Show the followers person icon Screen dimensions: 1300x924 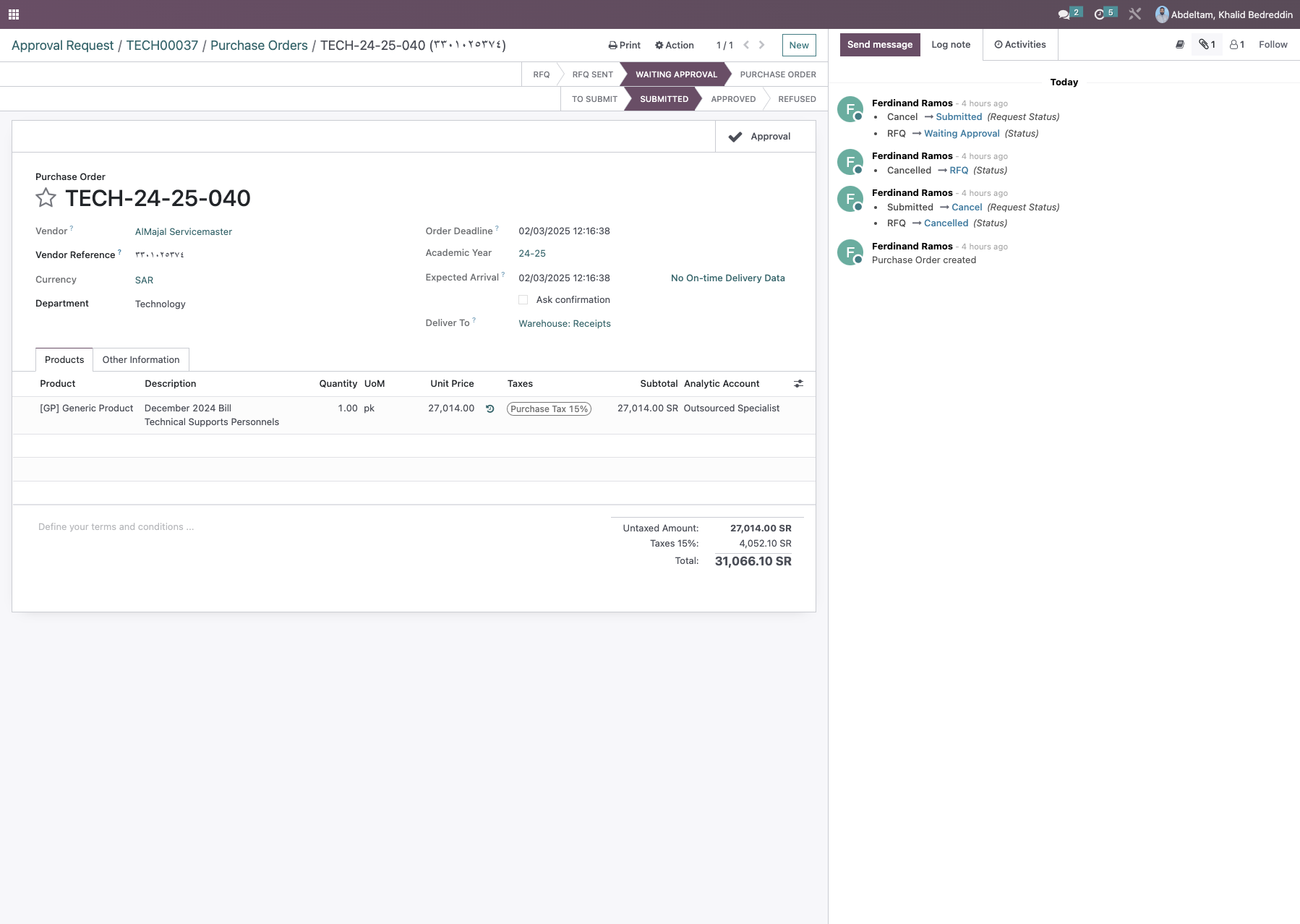1237,45
